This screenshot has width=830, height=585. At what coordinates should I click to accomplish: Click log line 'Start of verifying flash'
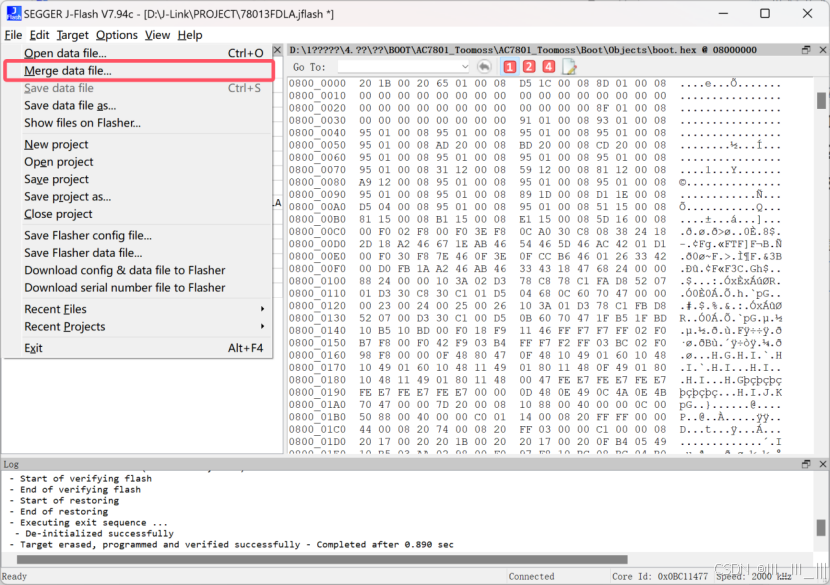(86, 478)
